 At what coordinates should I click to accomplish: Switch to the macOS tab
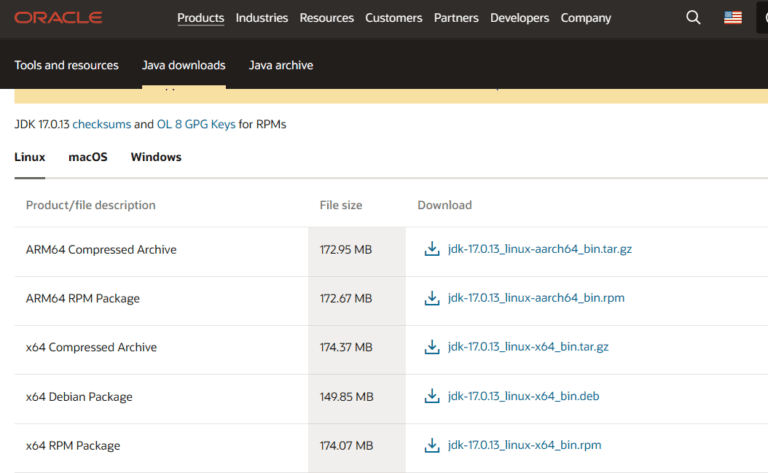tap(88, 157)
